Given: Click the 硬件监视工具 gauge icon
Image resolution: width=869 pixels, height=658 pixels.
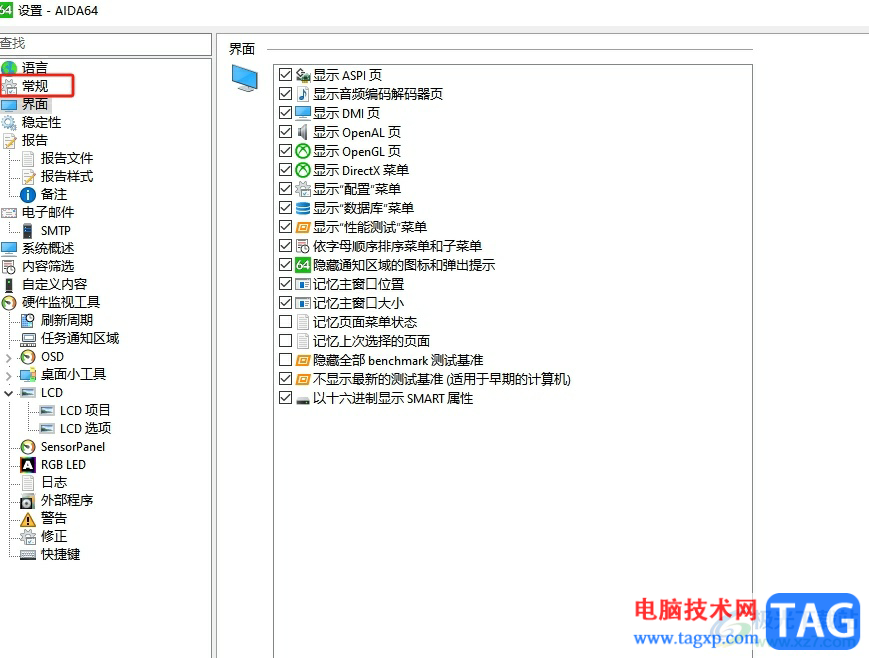Looking at the screenshot, I should click(9, 303).
